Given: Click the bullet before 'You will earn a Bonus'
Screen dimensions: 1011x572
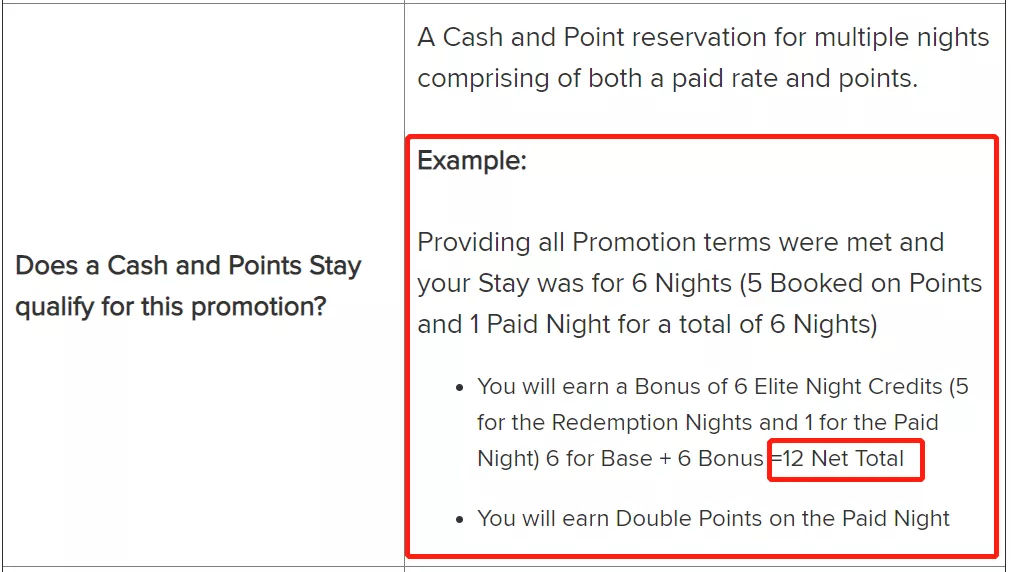Looking at the screenshot, I should (460, 388).
